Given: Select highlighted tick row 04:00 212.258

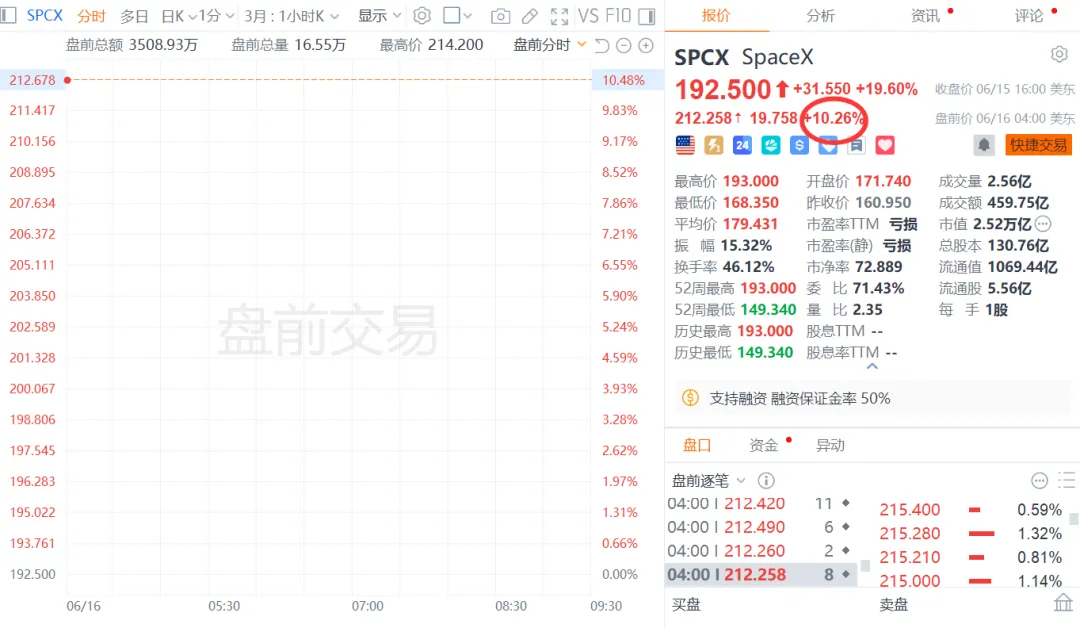Looking at the screenshot, I should pos(760,574).
